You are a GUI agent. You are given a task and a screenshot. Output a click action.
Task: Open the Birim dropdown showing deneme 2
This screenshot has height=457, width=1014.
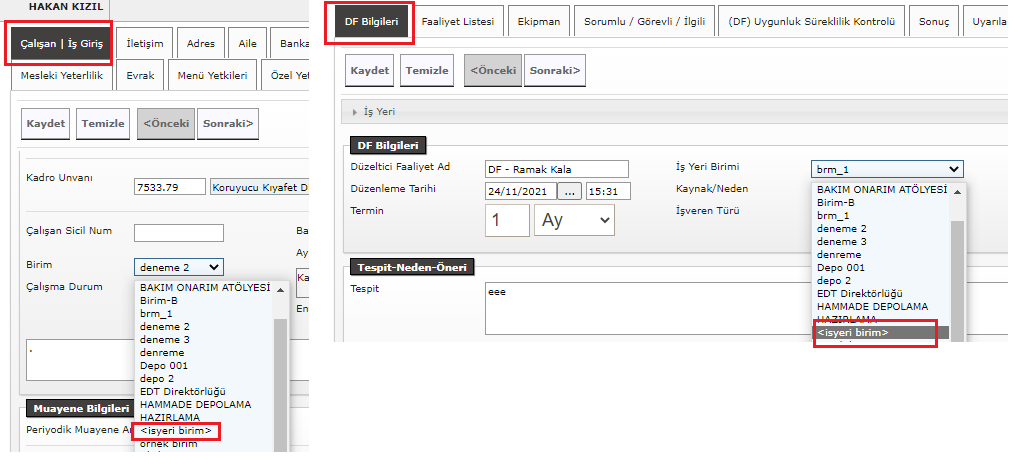point(179,267)
